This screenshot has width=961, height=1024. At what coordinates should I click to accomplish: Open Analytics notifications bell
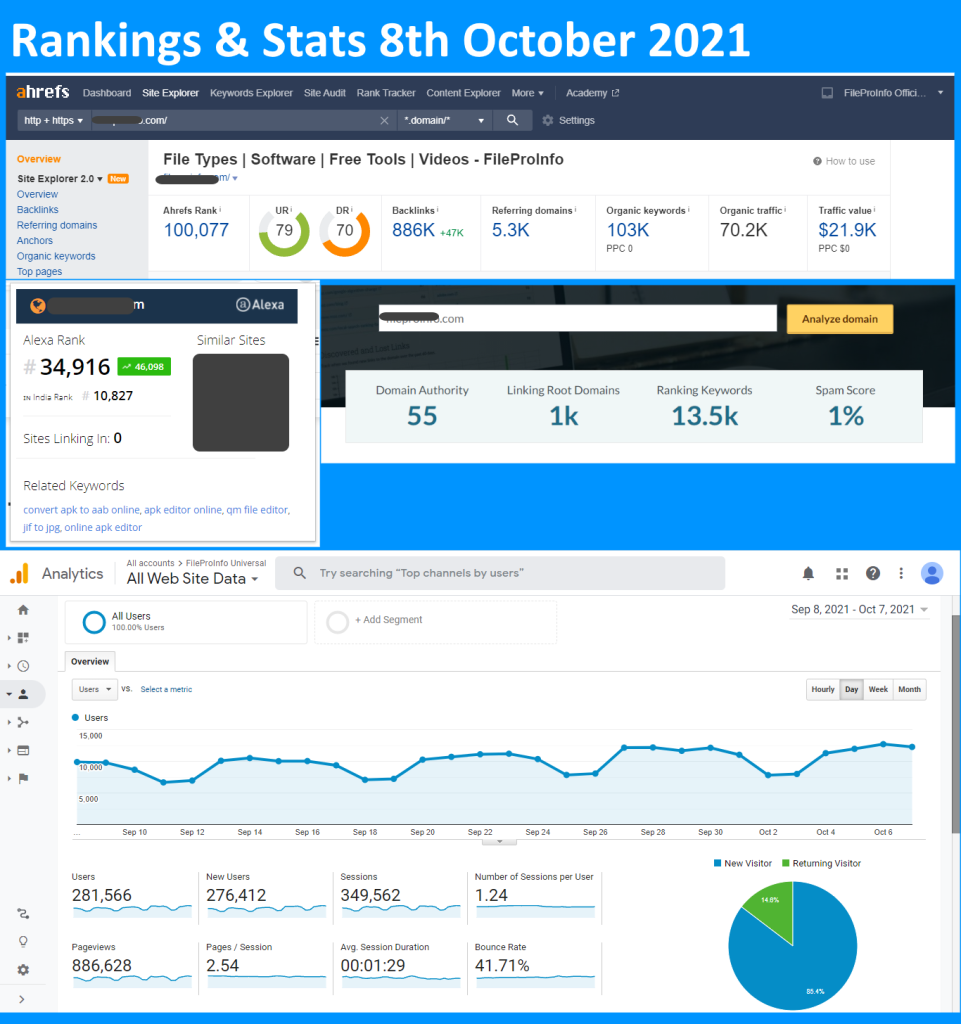click(808, 573)
